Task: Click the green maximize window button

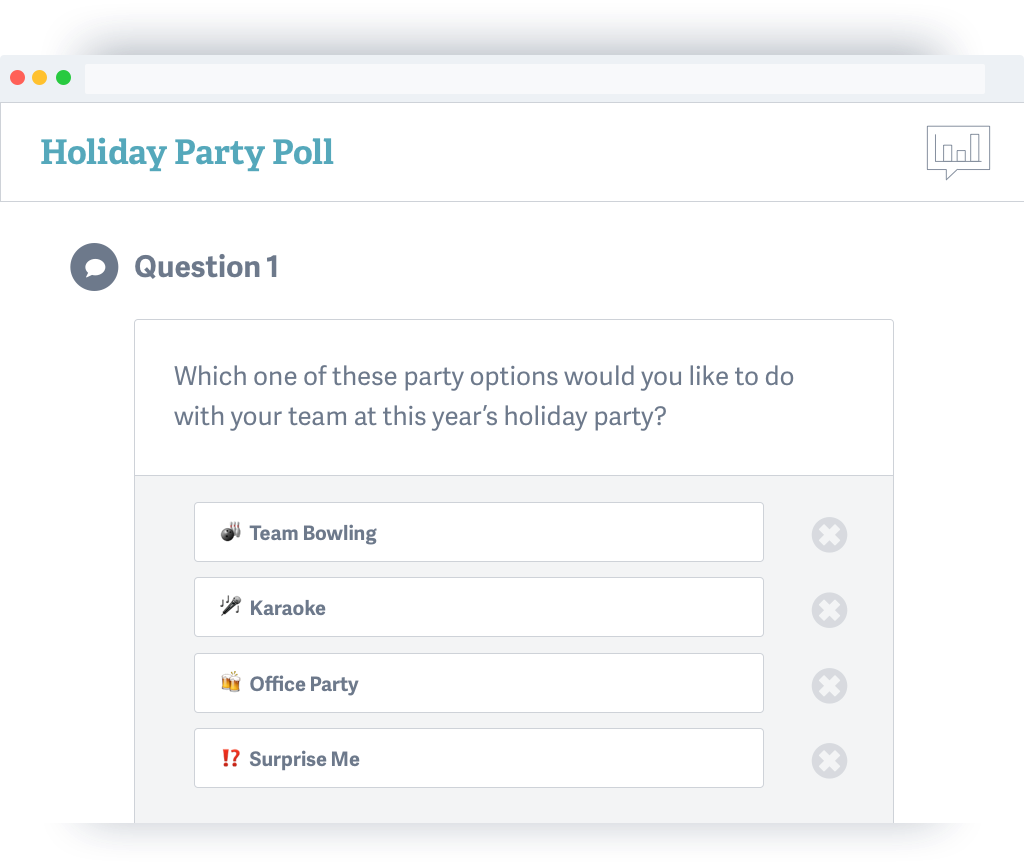Action: pos(63,78)
